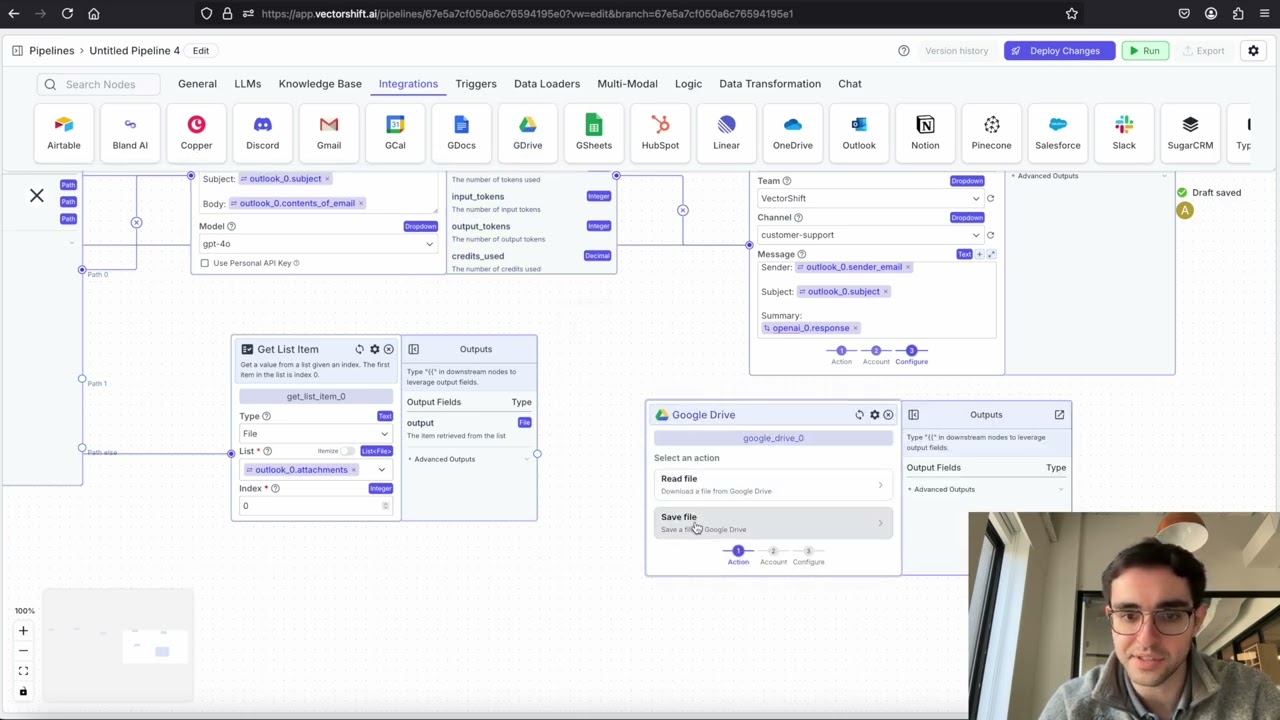Add an Outlook node
This screenshot has width=1280, height=720.
859,134
